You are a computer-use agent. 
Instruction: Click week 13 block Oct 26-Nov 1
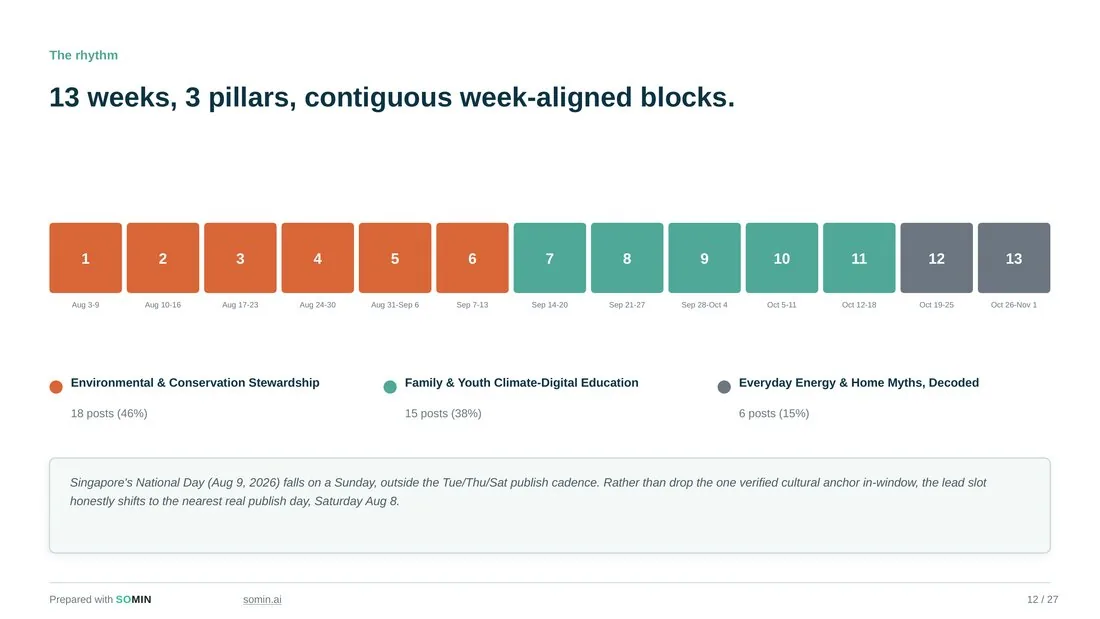pos(1014,258)
